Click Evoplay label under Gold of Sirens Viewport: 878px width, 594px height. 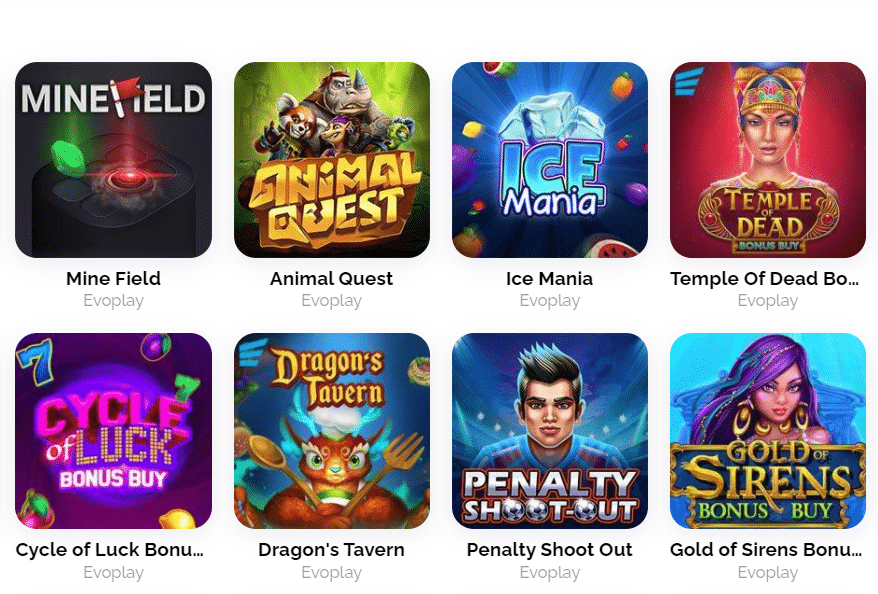[x=768, y=572]
